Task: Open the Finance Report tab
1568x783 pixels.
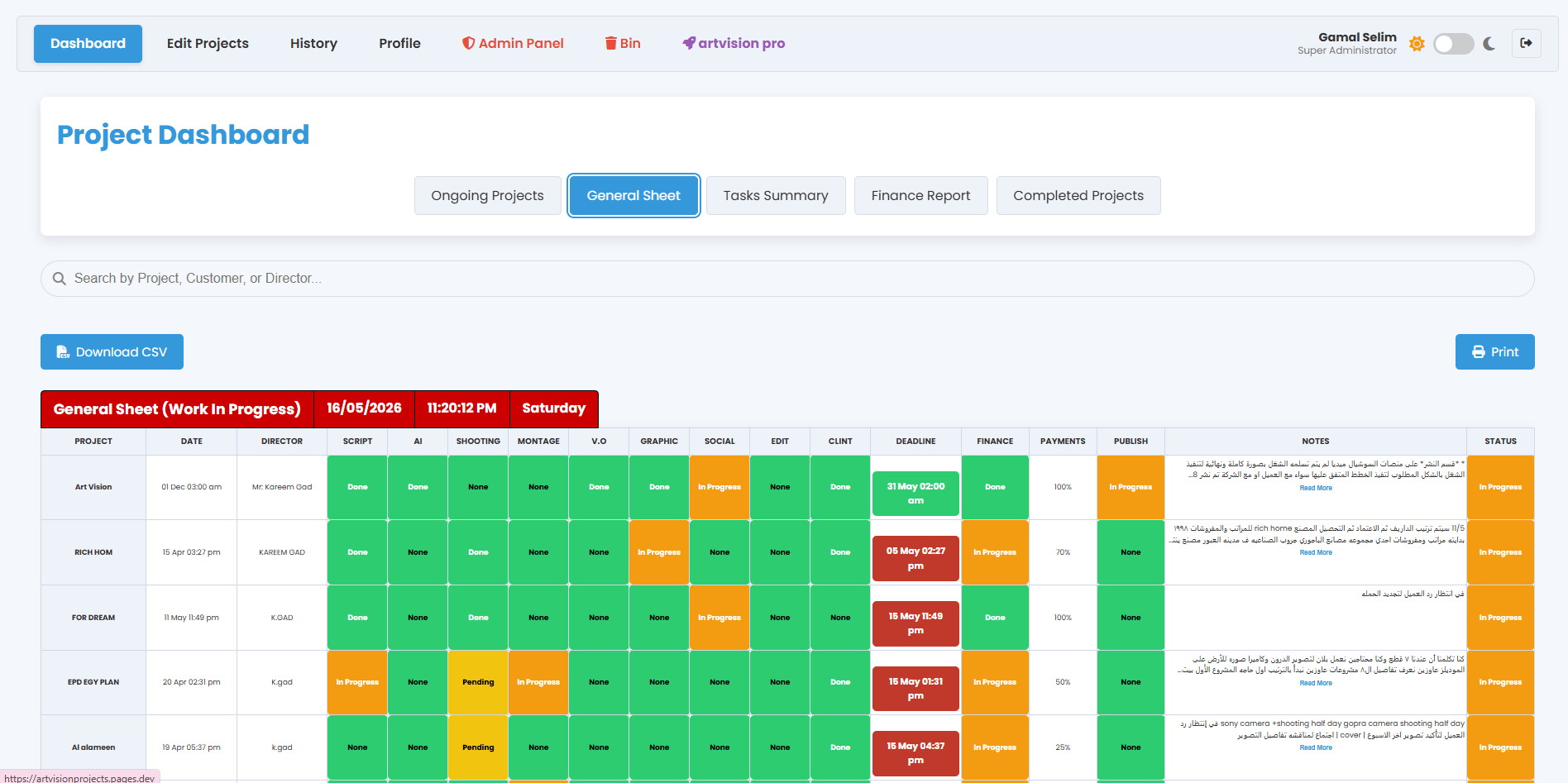Action: pos(920,196)
